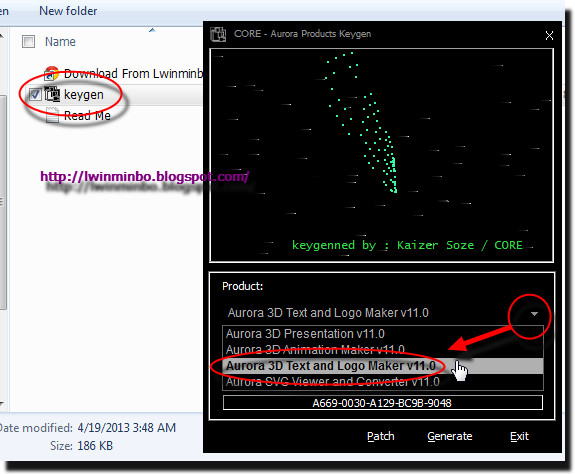Choose Aurora 3D Presentation v11.0 from list
575x474 pixels.
383,334
